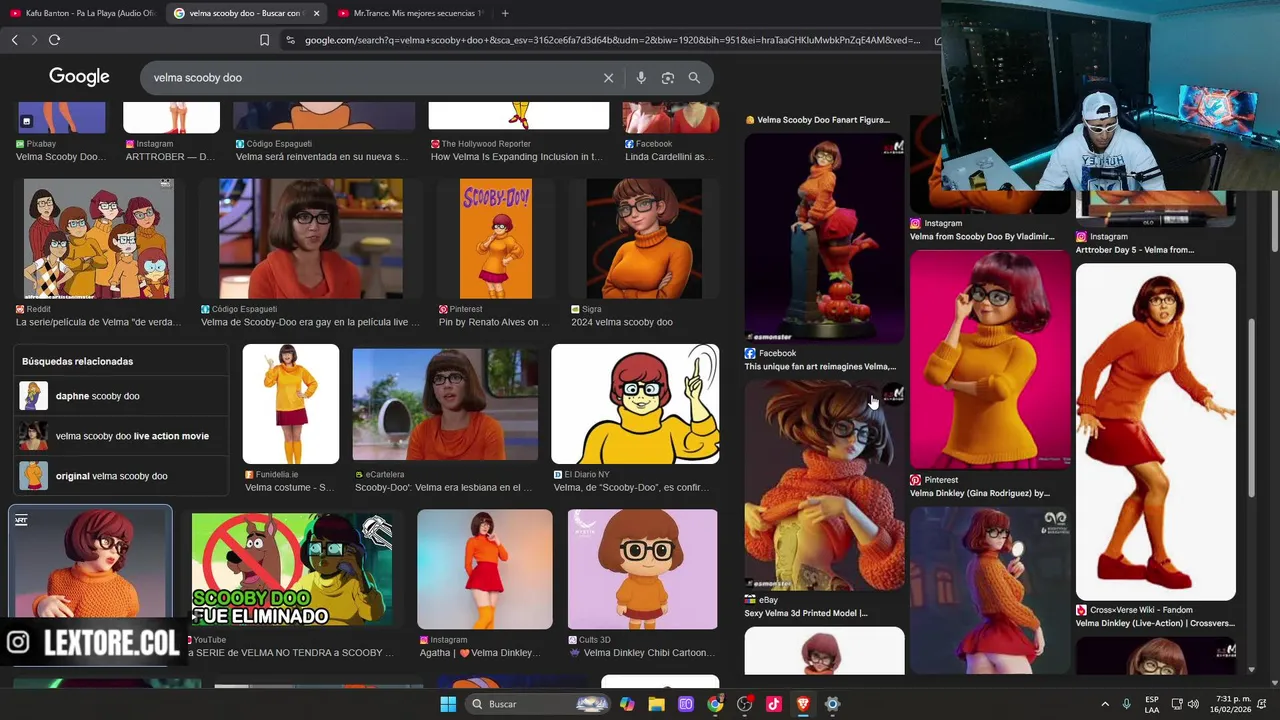The width and height of the screenshot is (1280, 720).
Task: Open Cross×Verse Wiki live-action Velma image
Action: (1156, 432)
